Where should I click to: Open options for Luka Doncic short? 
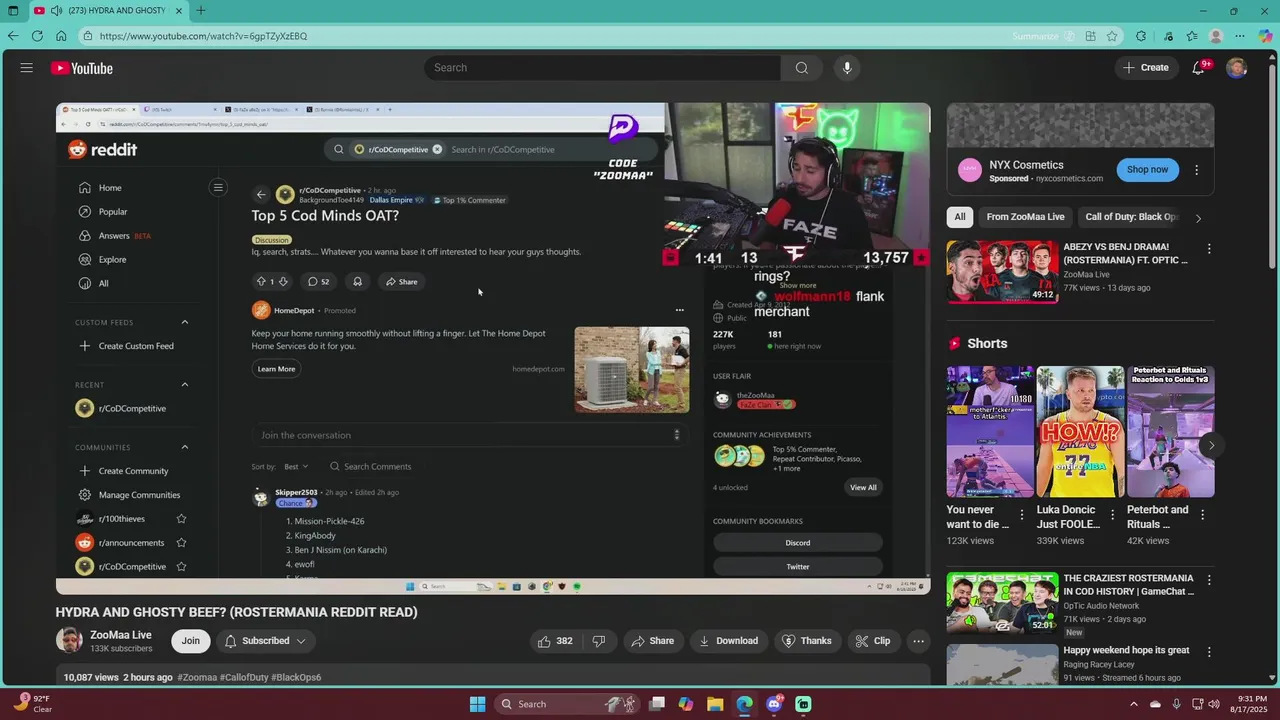pos(1112,515)
